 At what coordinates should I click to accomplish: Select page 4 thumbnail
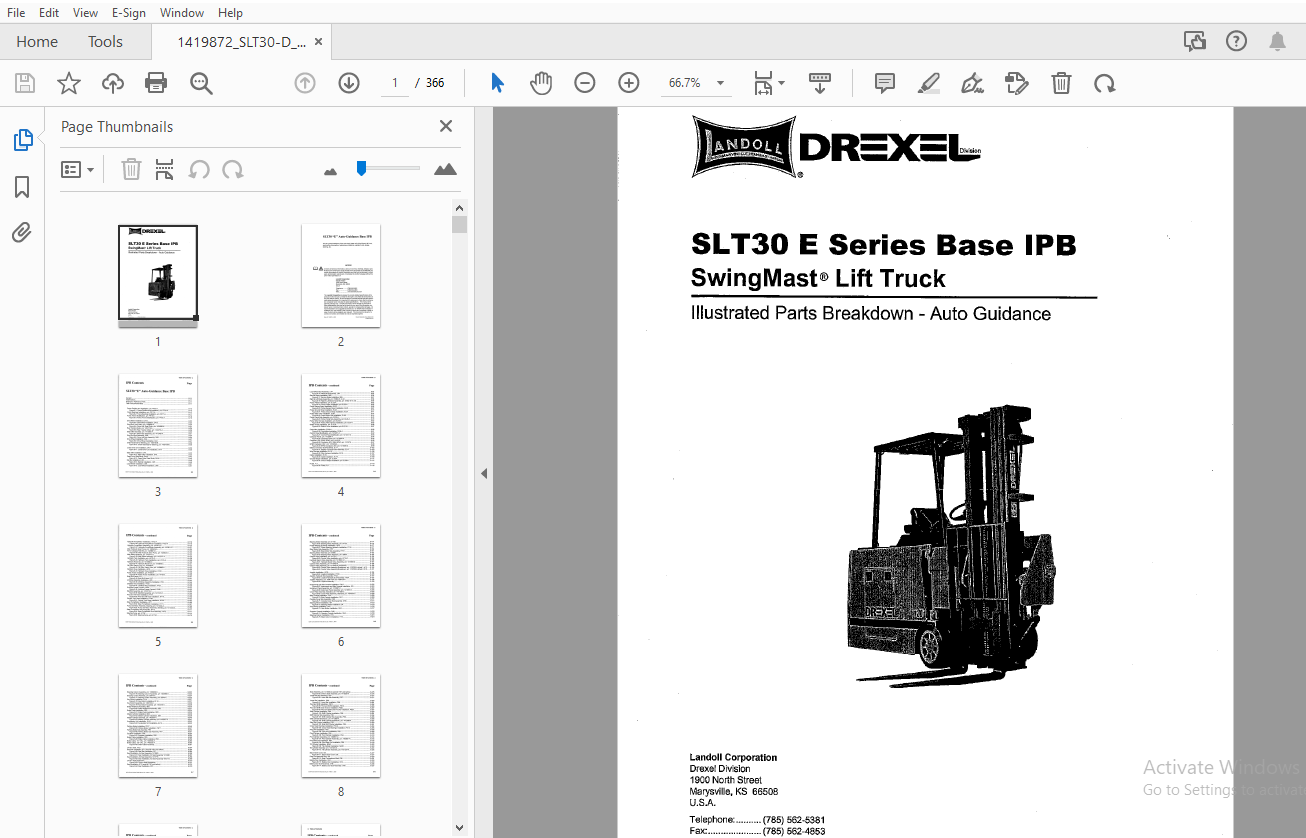[341, 426]
